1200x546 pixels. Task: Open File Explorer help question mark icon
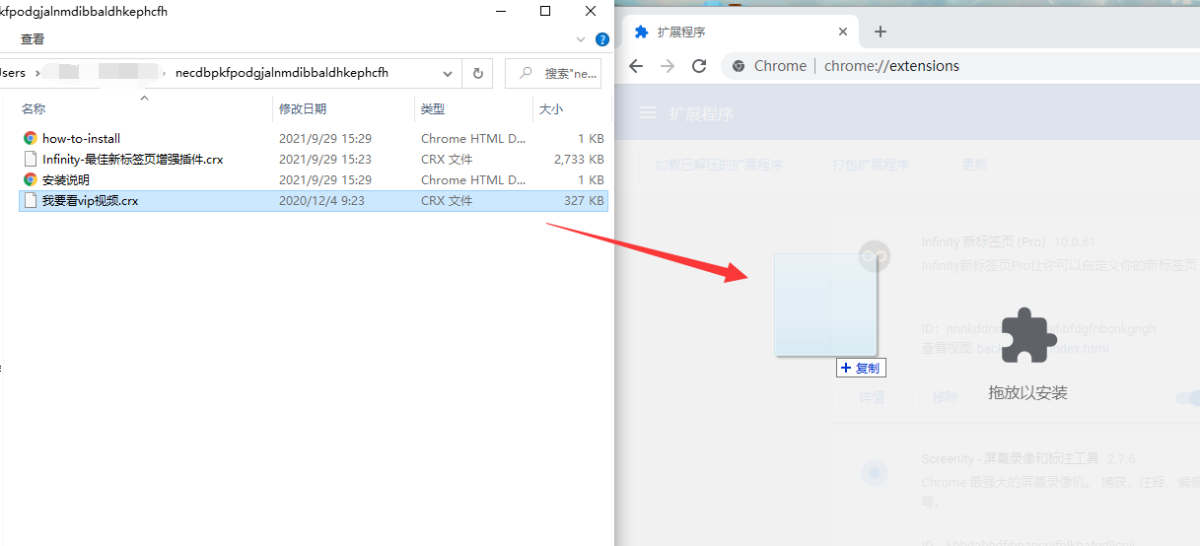click(602, 40)
